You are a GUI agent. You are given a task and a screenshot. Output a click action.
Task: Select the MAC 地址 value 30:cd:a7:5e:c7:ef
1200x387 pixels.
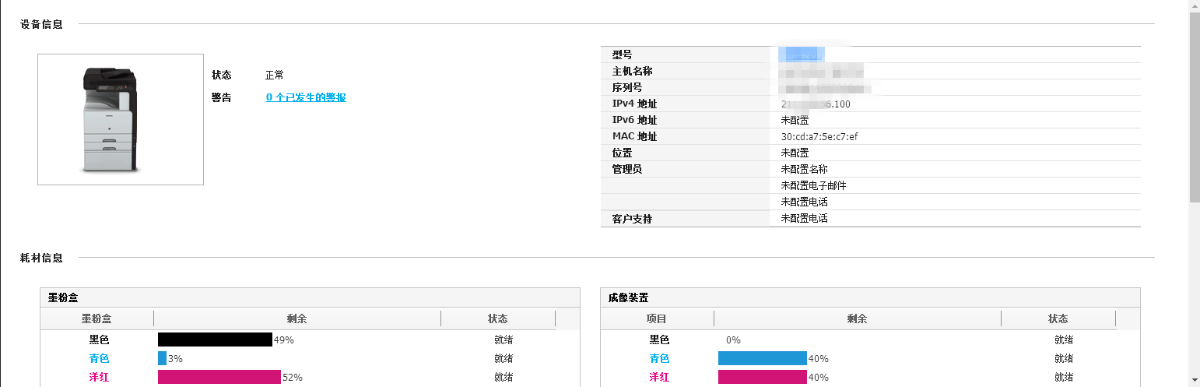click(819, 136)
